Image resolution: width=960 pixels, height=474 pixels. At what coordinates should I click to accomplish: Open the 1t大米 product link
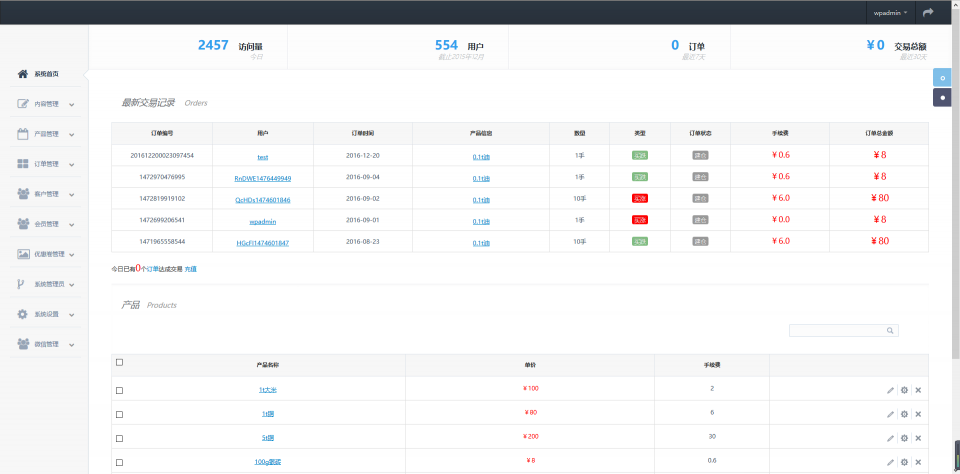coord(268,390)
